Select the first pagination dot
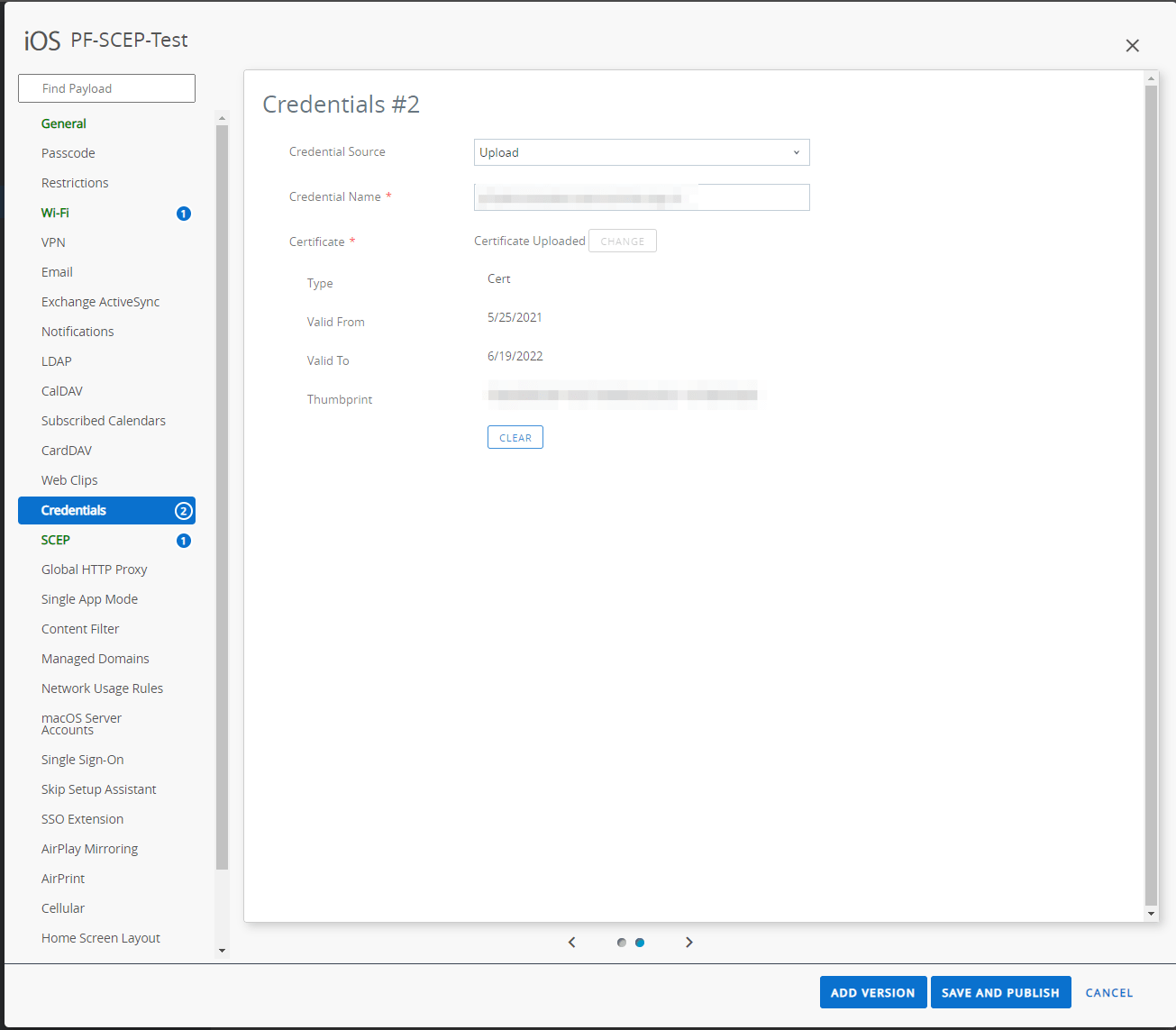Image resolution: width=1176 pixels, height=1030 pixels. pos(621,942)
